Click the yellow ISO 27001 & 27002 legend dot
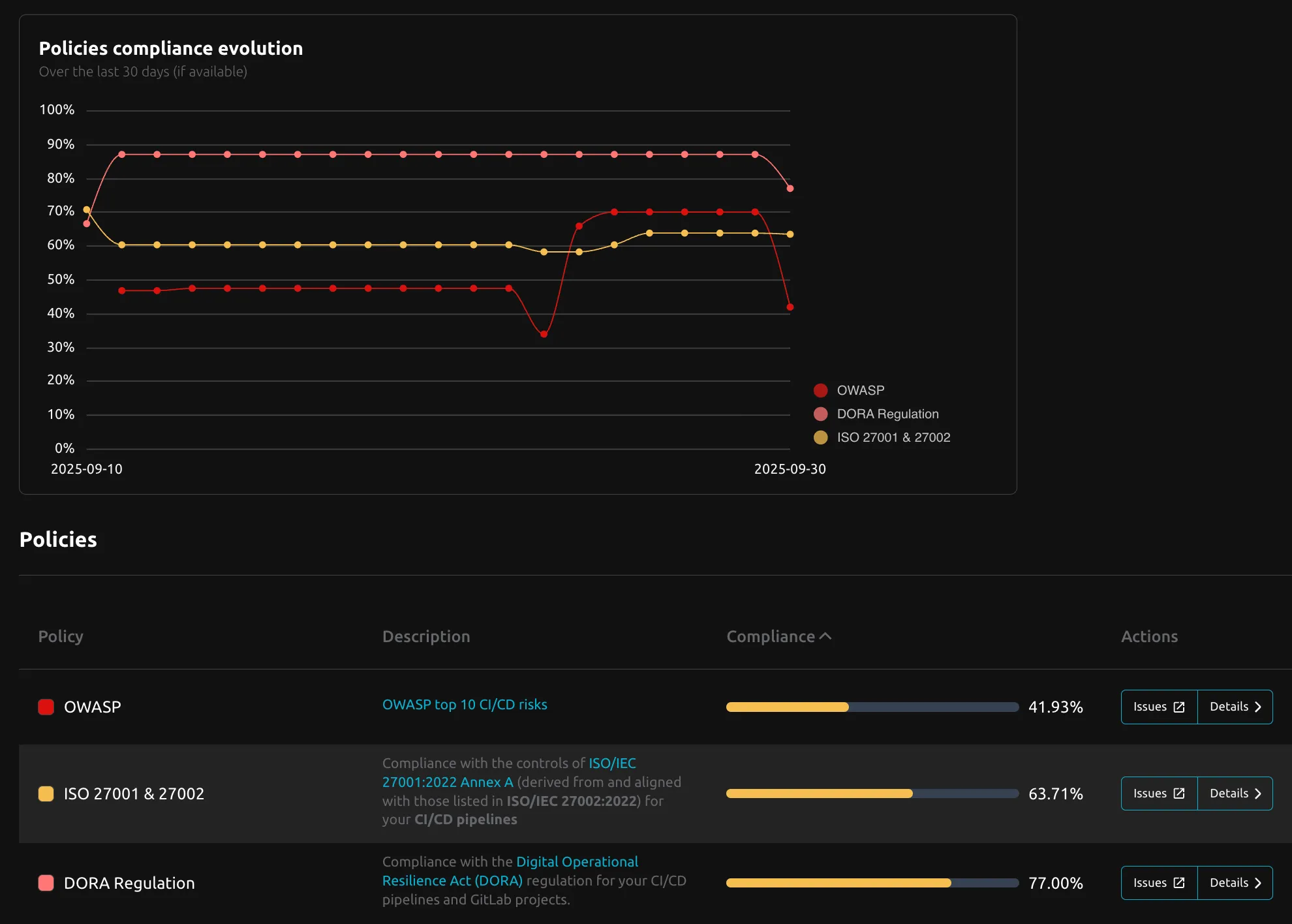 (820, 437)
